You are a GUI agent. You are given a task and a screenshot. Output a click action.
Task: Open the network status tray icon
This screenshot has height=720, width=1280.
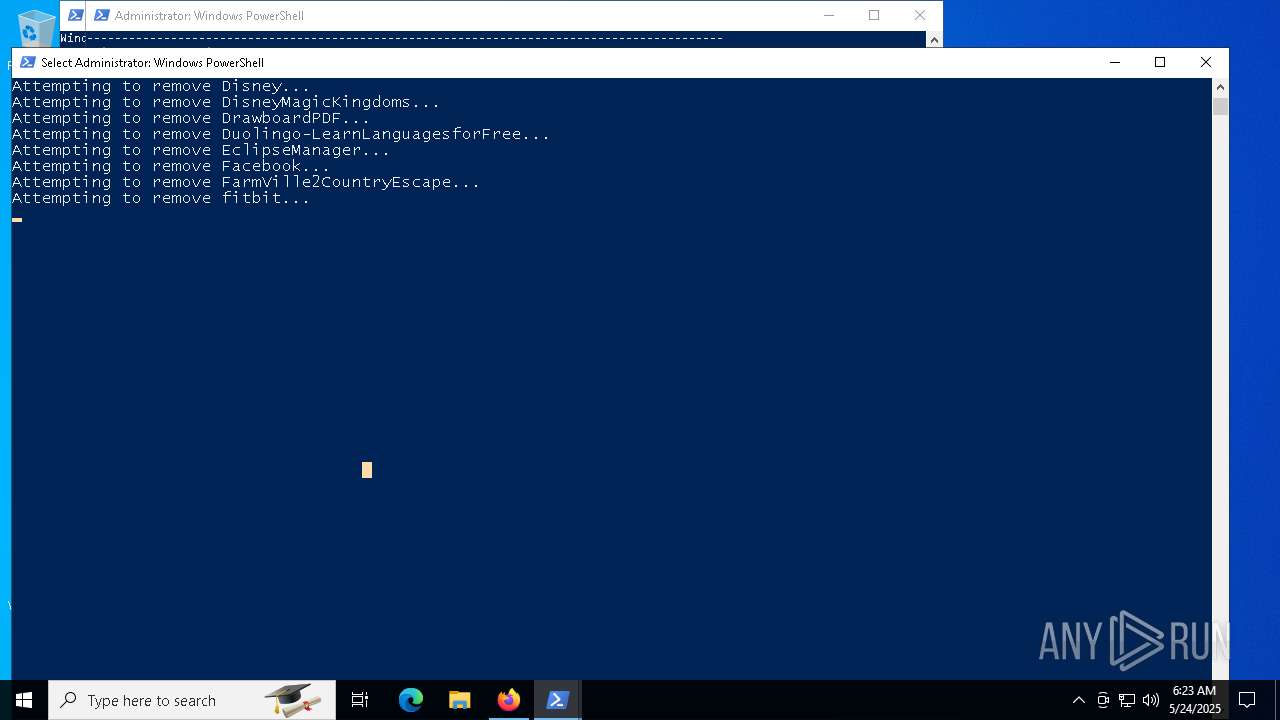pyautogui.click(x=1127, y=700)
